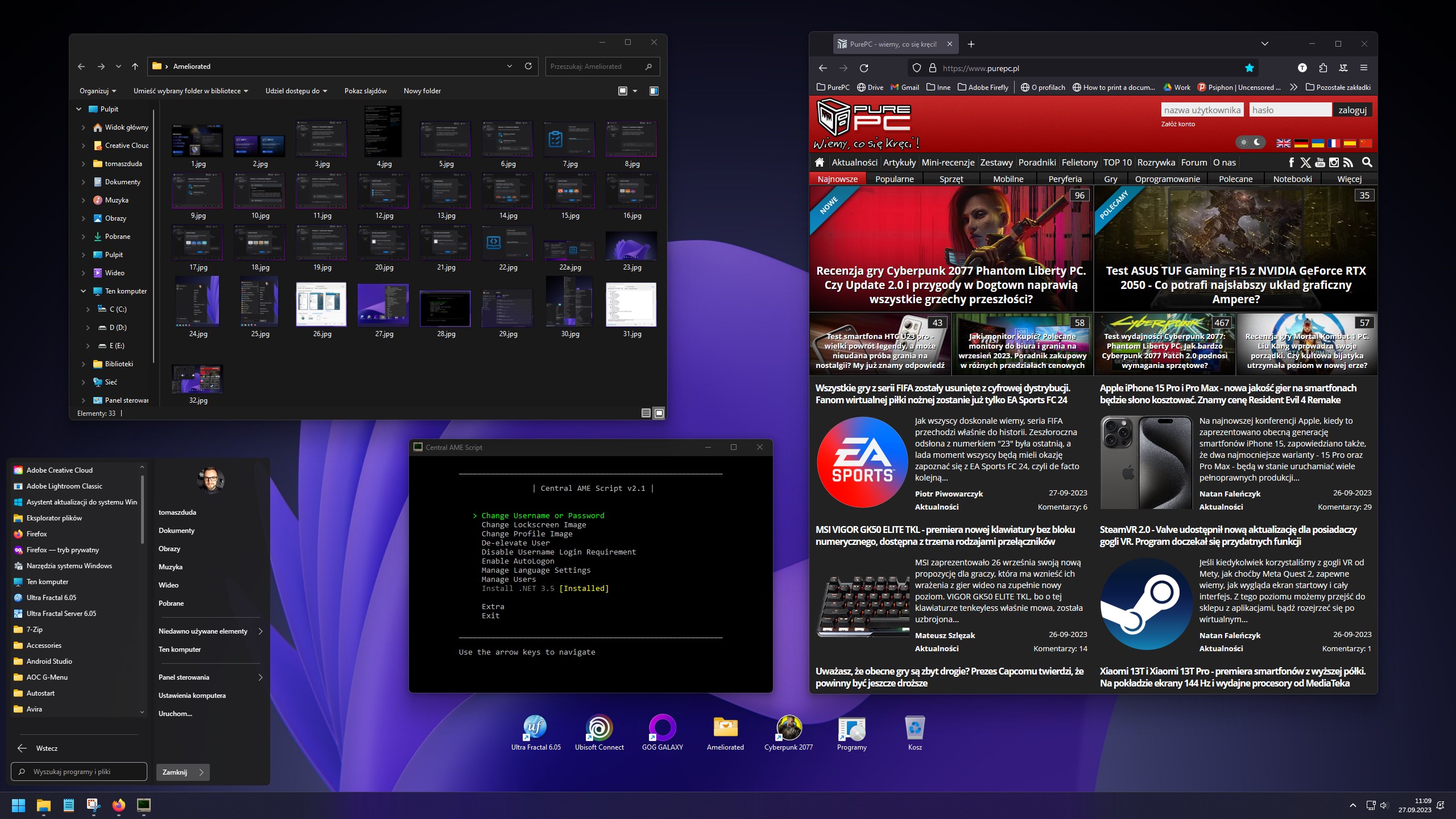
Task: Click the bookmark star in Firefox address bar
Action: point(1249,68)
